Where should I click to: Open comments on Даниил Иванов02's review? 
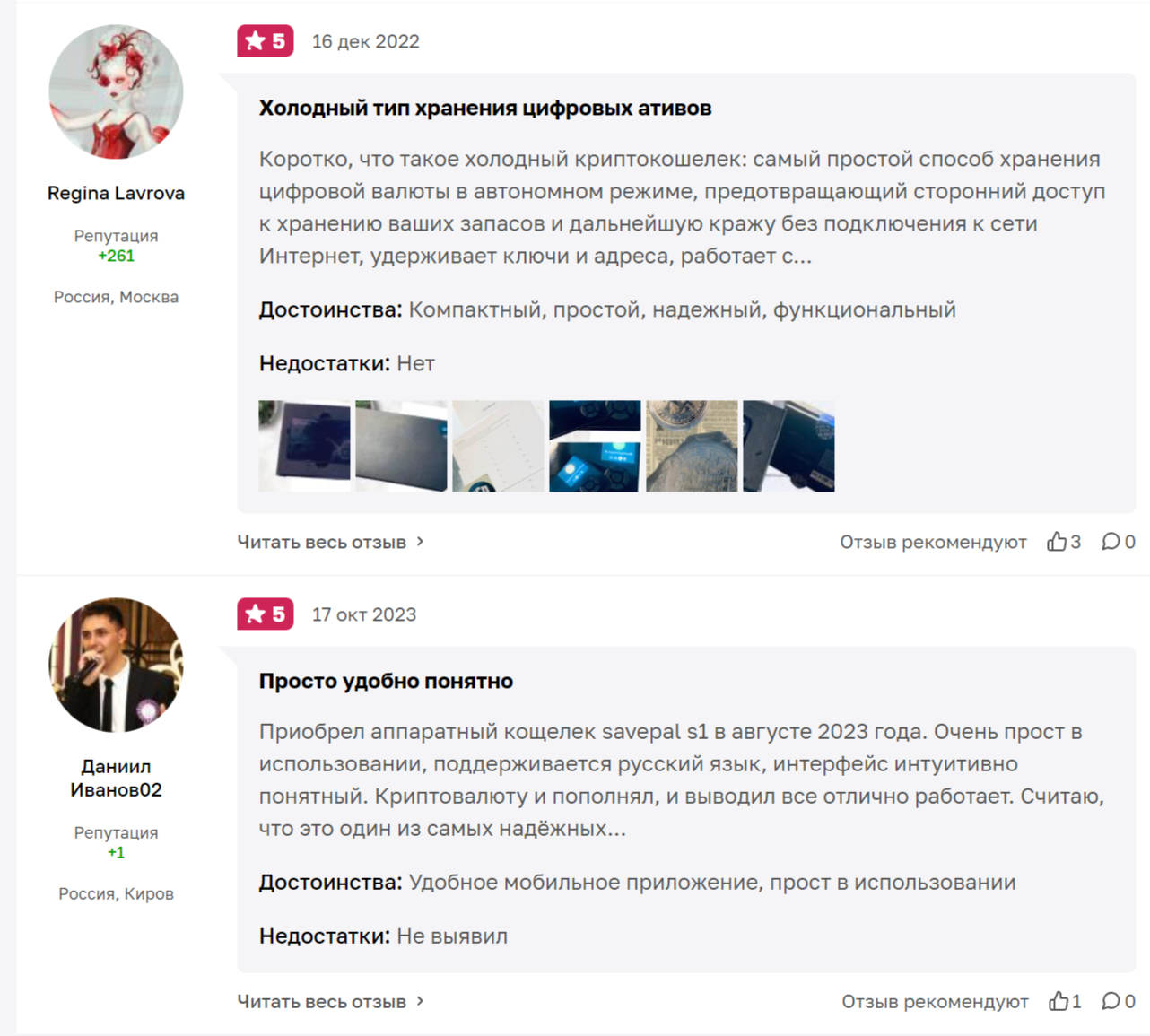pos(1111,1001)
